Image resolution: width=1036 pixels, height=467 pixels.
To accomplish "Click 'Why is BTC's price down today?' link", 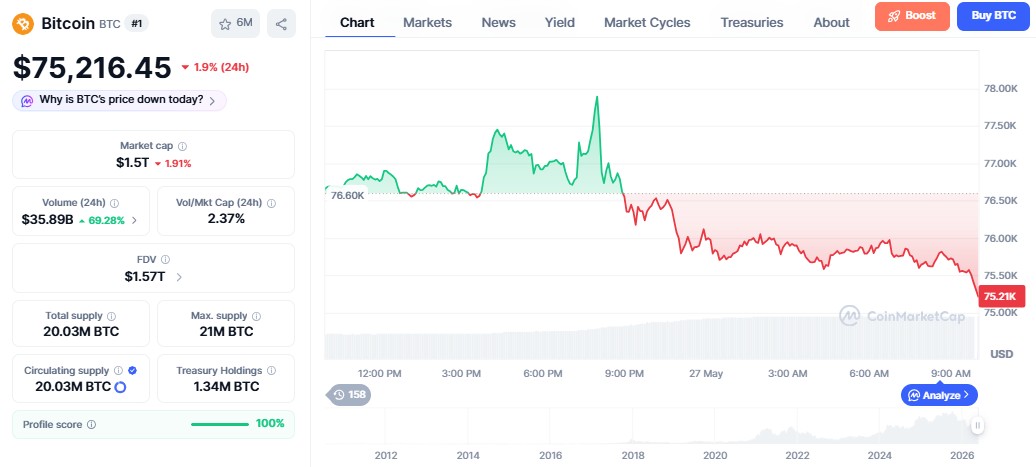I will [121, 100].
